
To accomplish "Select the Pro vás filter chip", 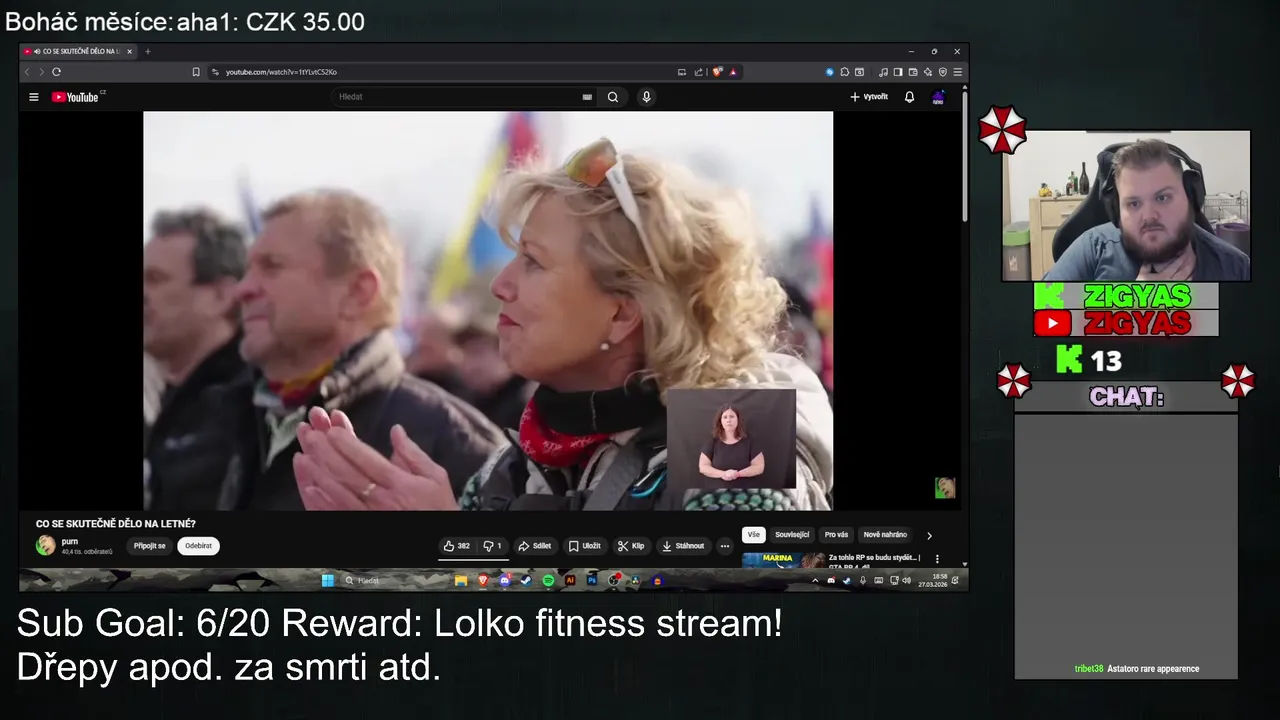I will (x=836, y=535).
